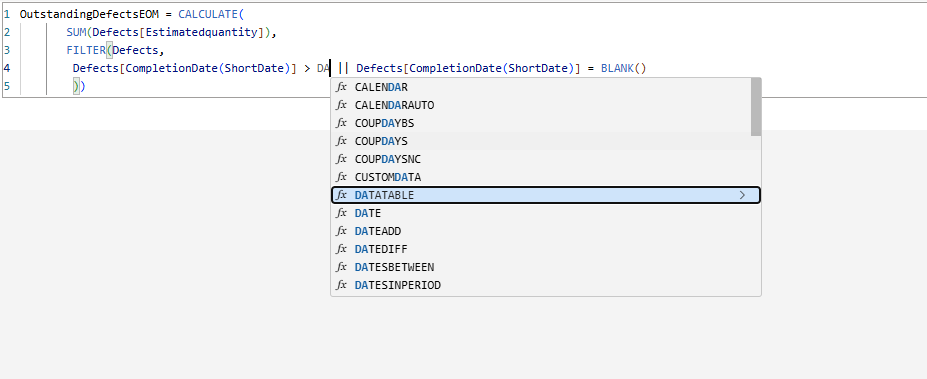Screen dimensions: 927x379
Task: Click the fx icon beside COUPDAYSNC
Action: pos(341,159)
